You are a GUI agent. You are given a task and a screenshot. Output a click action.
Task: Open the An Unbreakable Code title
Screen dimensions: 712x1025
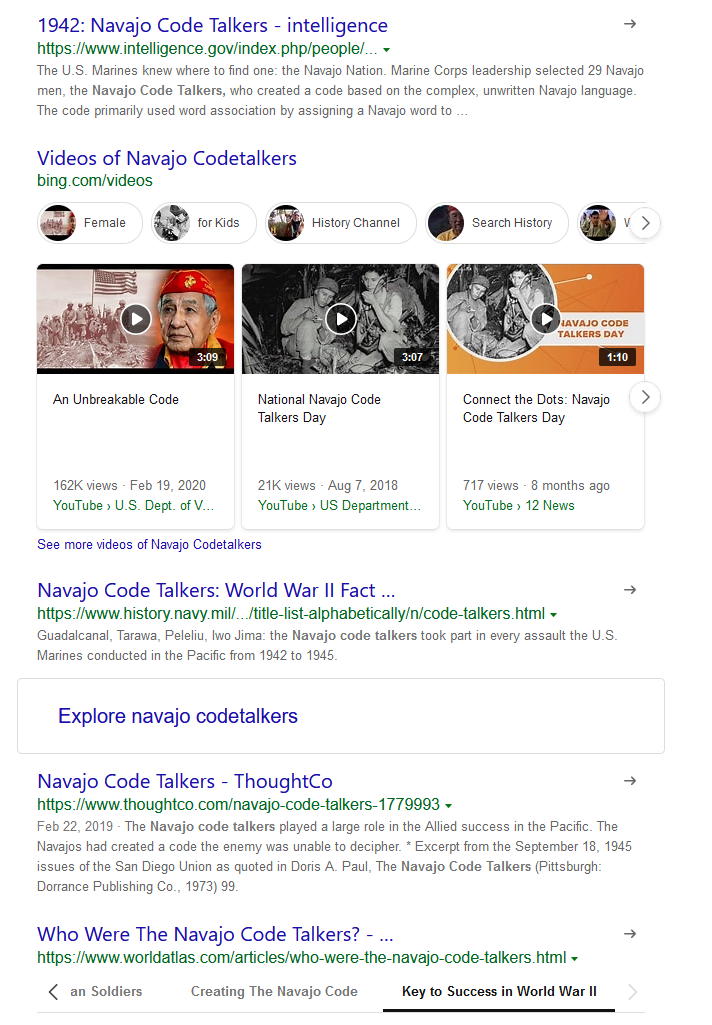coord(116,399)
